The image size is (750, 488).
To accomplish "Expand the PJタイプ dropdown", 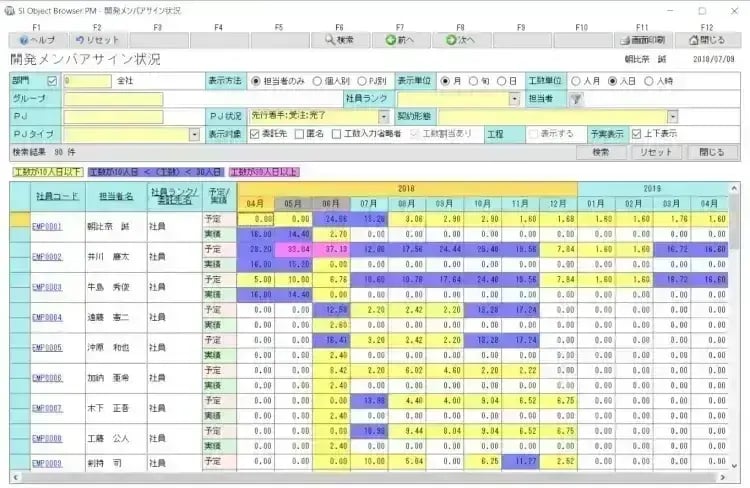I will 194,134.
